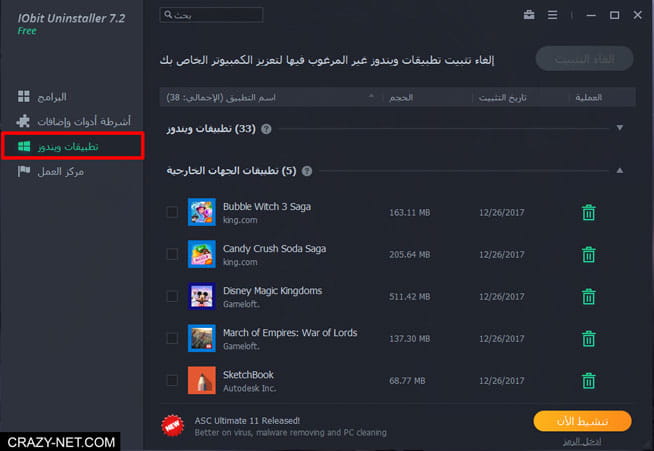
Task: Check the SketchBook checkbox
Action: point(172,380)
